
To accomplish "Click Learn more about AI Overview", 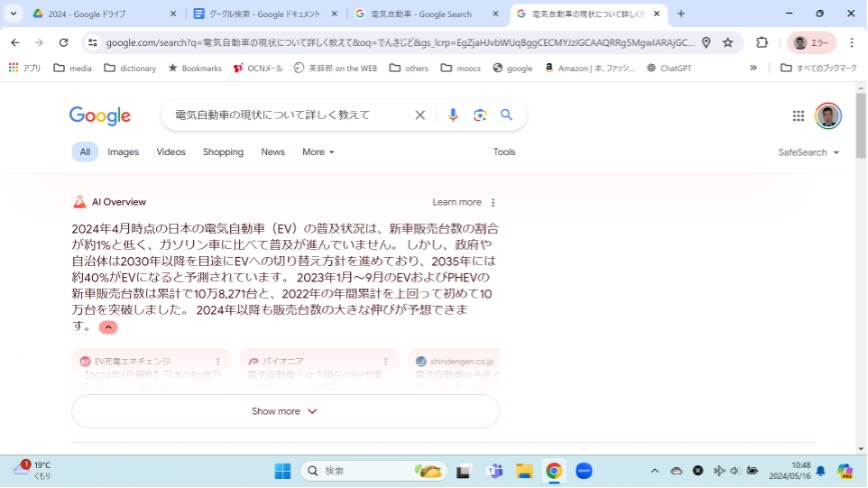I will point(457,203).
